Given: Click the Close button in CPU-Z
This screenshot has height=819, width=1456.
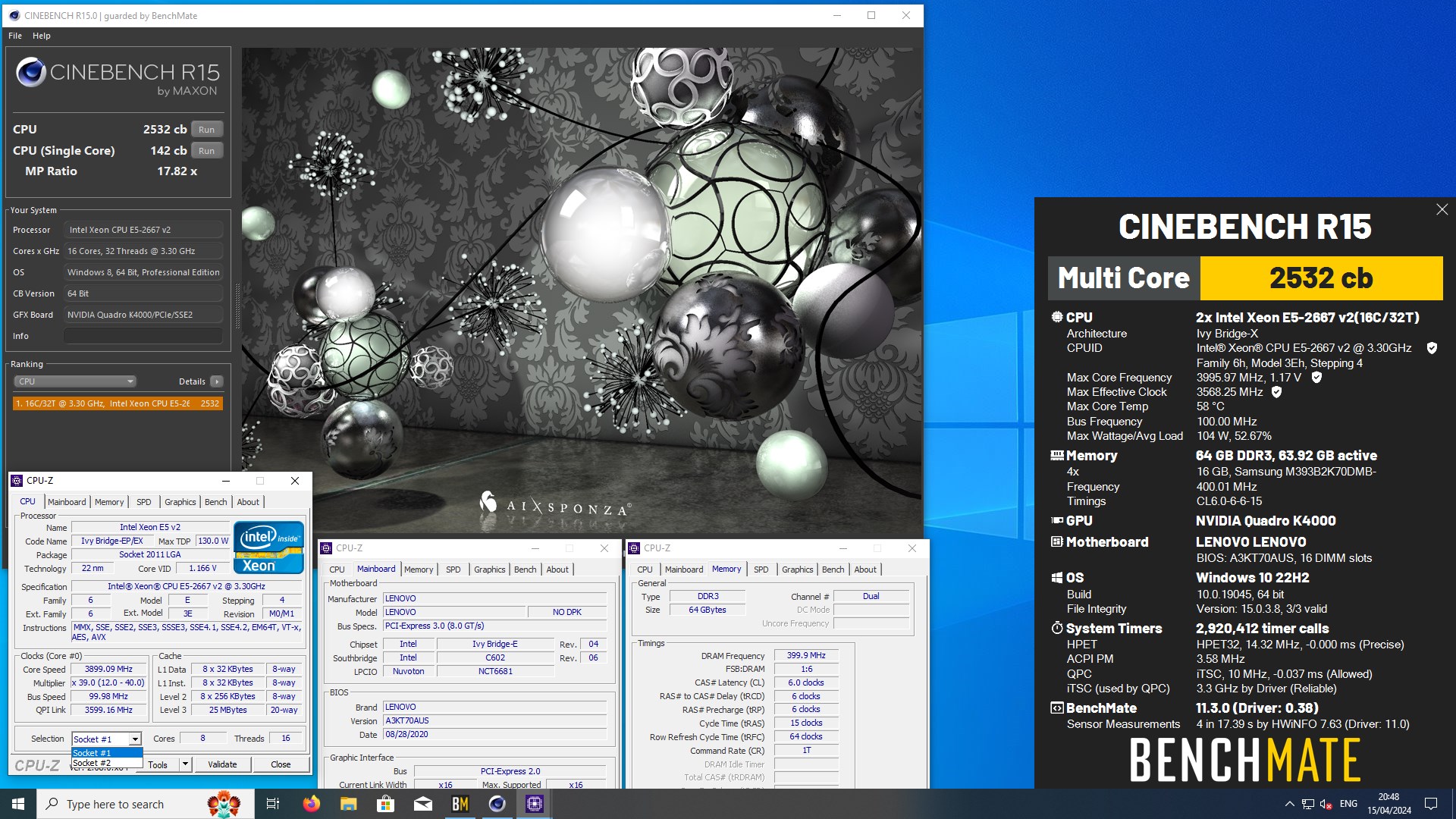Looking at the screenshot, I should click(281, 764).
